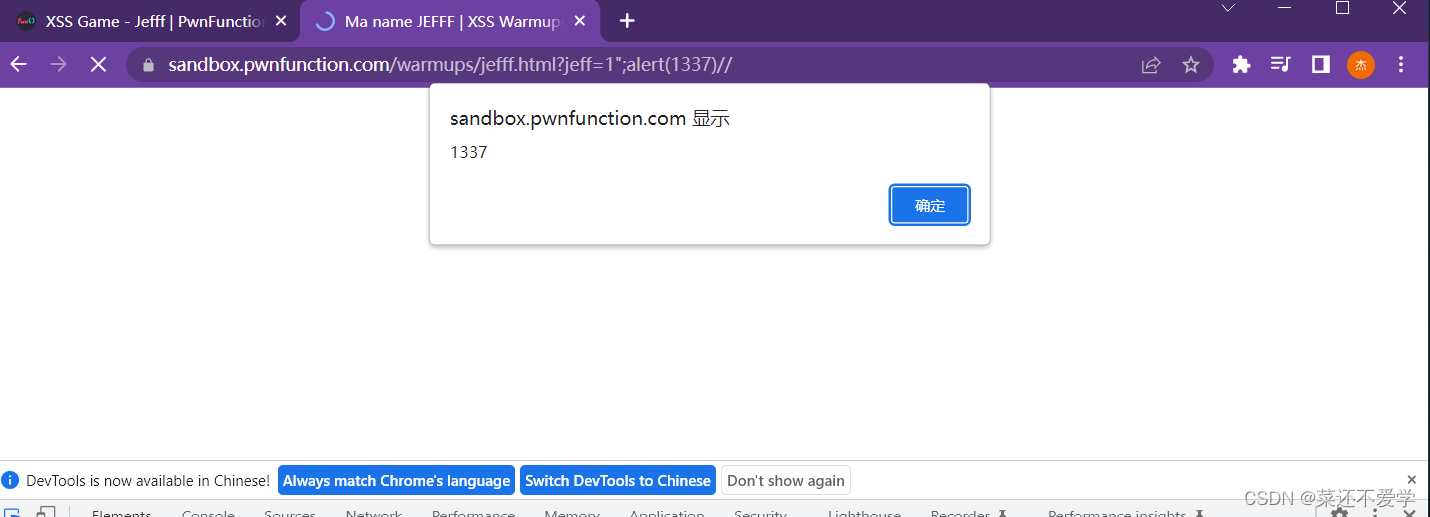This screenshot has height=517, width=1430.
Task: Open the Extensions puzzle menu
Action: (x=1241, y=65)
